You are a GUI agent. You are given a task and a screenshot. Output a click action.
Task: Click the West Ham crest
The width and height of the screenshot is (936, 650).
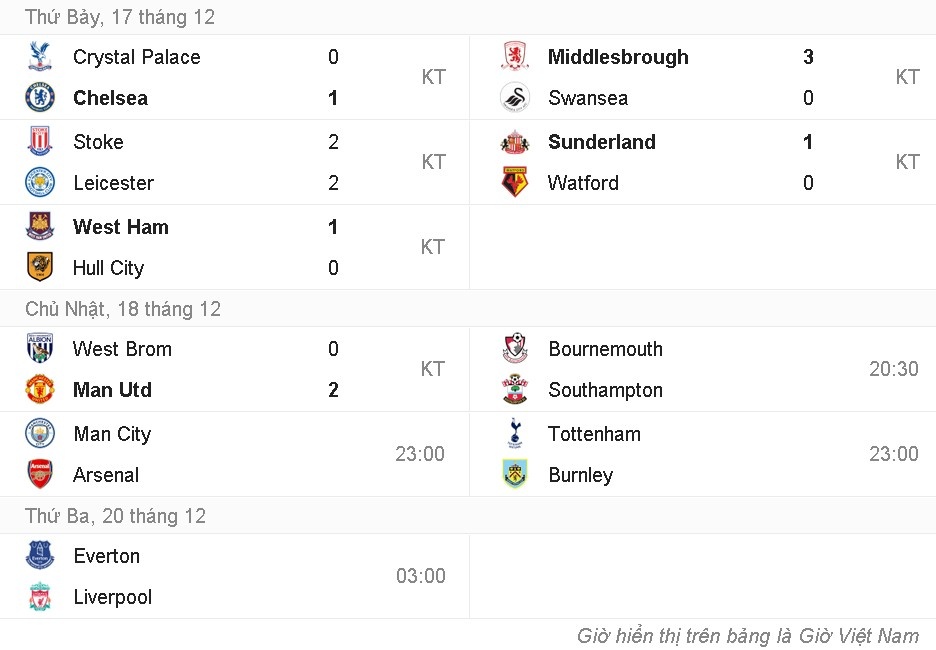point(39,227)
